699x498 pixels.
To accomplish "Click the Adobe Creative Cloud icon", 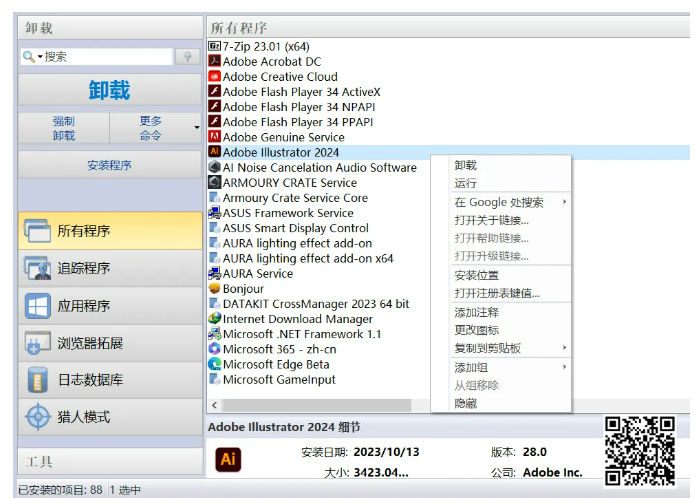I will click(214, 76).
